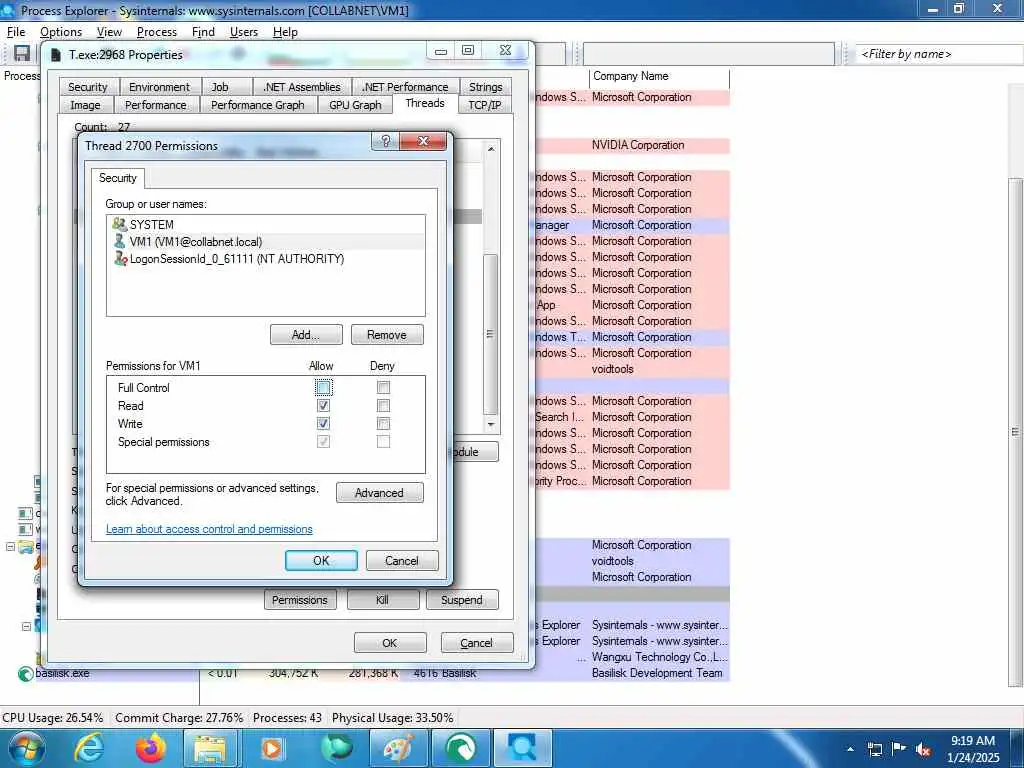
Task: Open the Options menu
Action: tap(61, 31)
